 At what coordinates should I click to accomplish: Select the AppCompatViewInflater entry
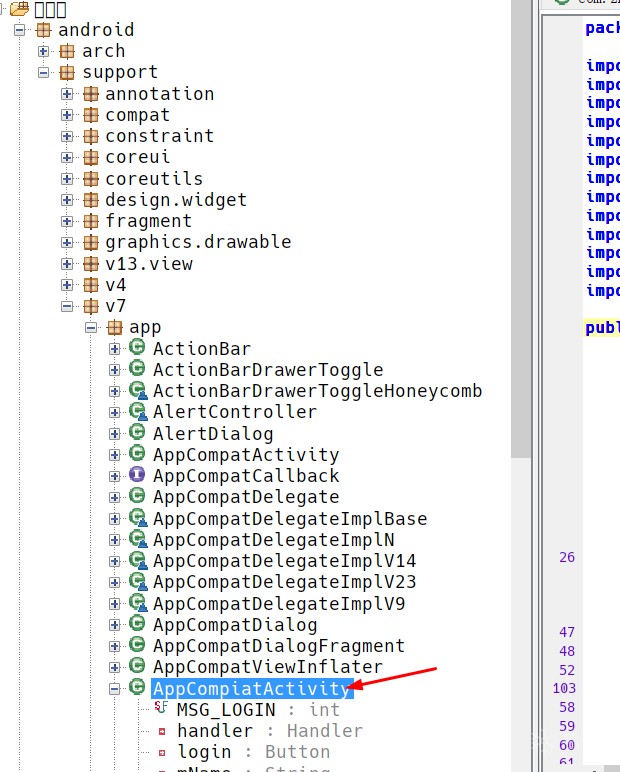click(x=268, y=667)
